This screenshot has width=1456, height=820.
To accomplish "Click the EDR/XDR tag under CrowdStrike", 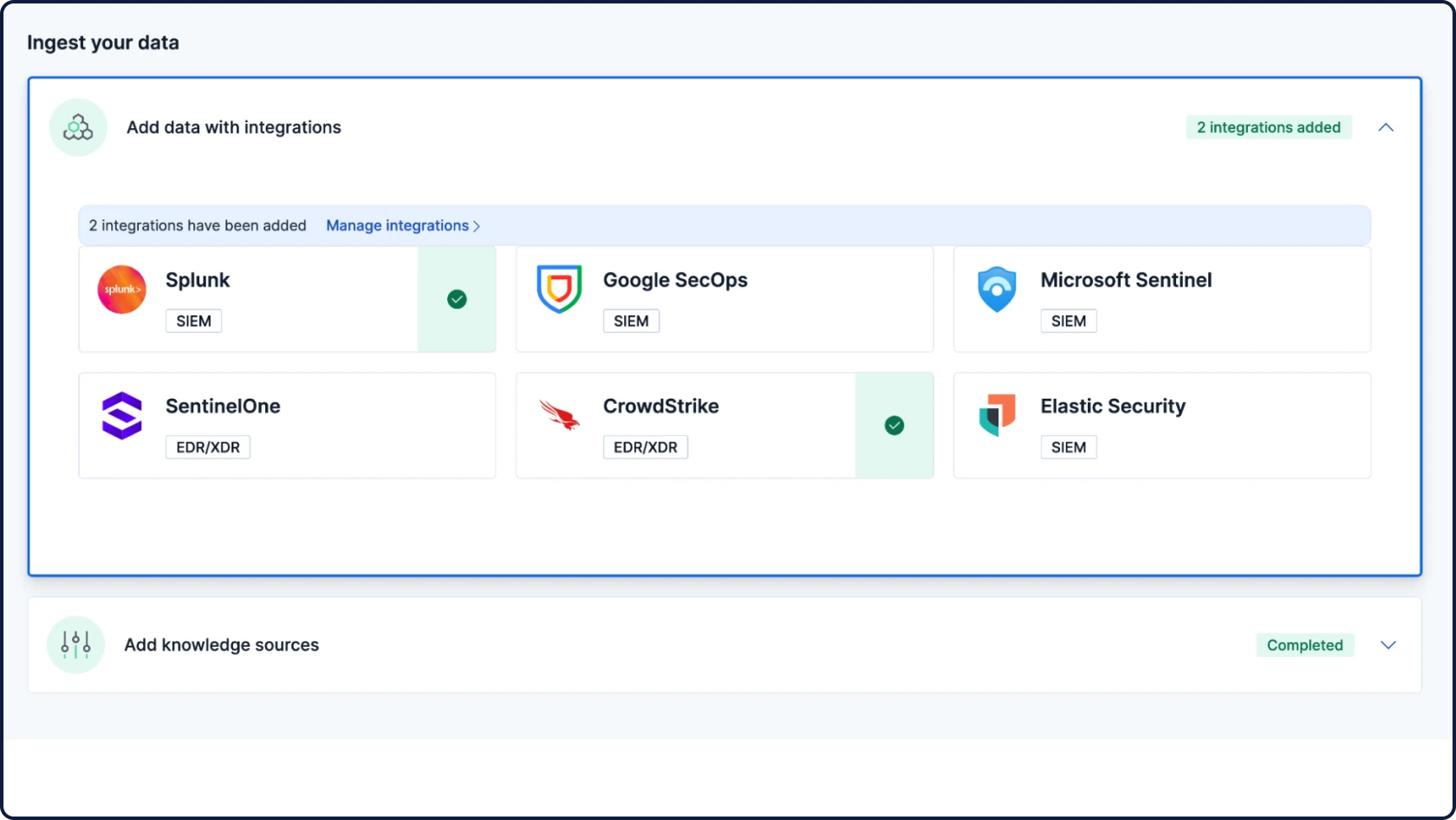I will pyautogui.click(x=646, y=447).
